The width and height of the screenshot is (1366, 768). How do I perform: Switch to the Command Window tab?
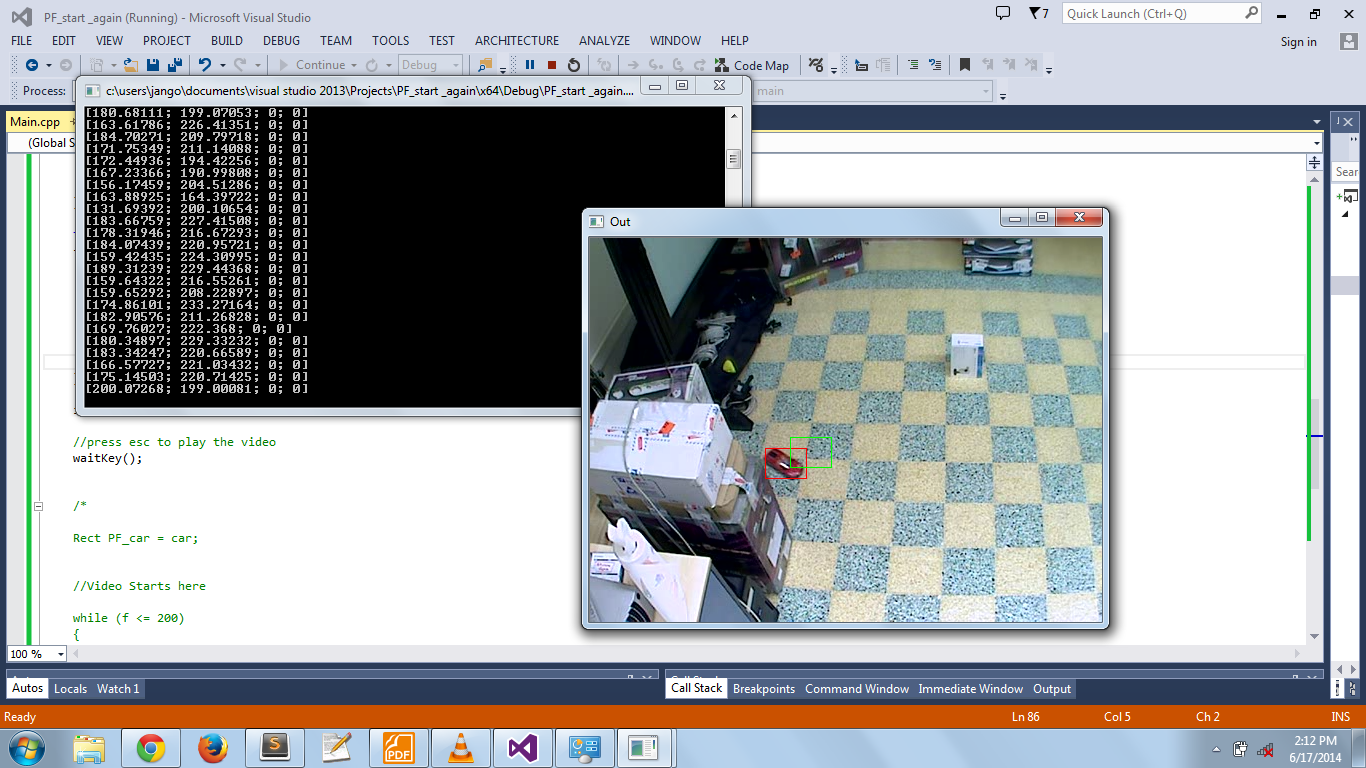[857, 688]
